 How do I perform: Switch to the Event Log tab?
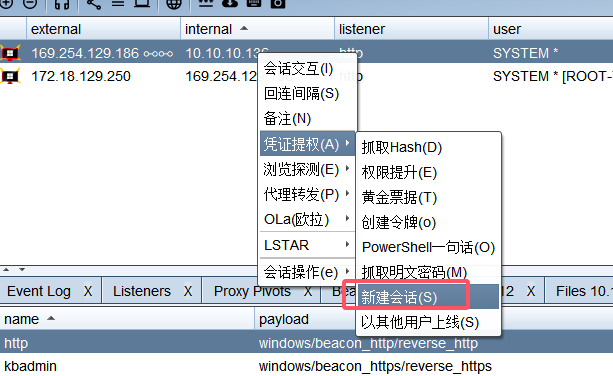pyautogui.click(x=39, y=291)
